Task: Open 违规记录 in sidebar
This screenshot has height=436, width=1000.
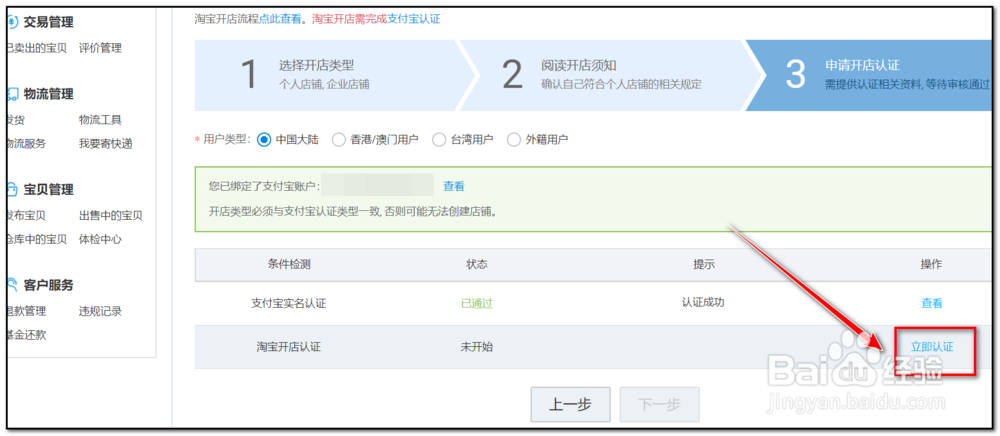Action: (100, 311)
